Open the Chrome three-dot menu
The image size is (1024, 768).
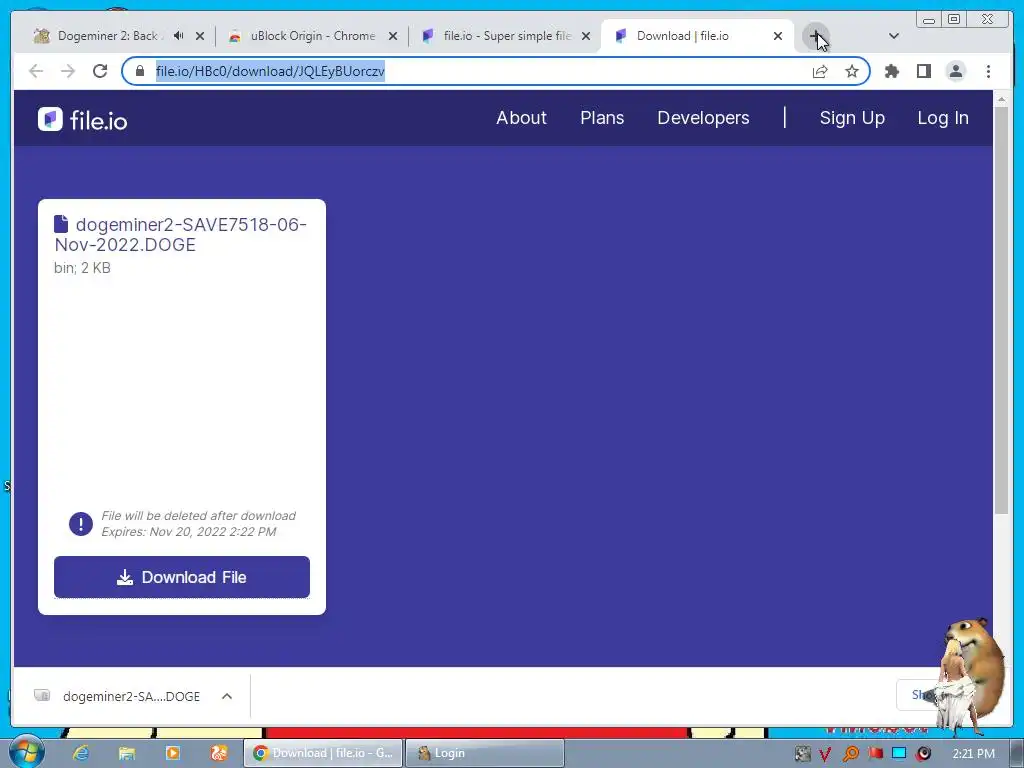tap(988, 71)
